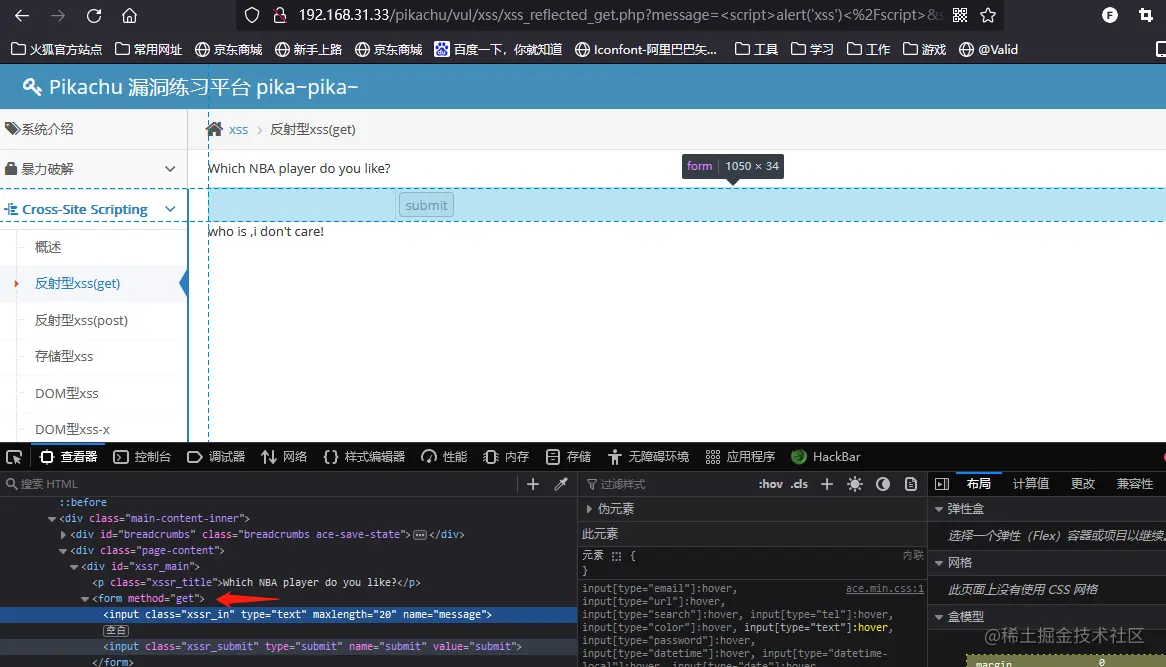
Task: Bookmark this page with star icon
Action: pos(988,16)
